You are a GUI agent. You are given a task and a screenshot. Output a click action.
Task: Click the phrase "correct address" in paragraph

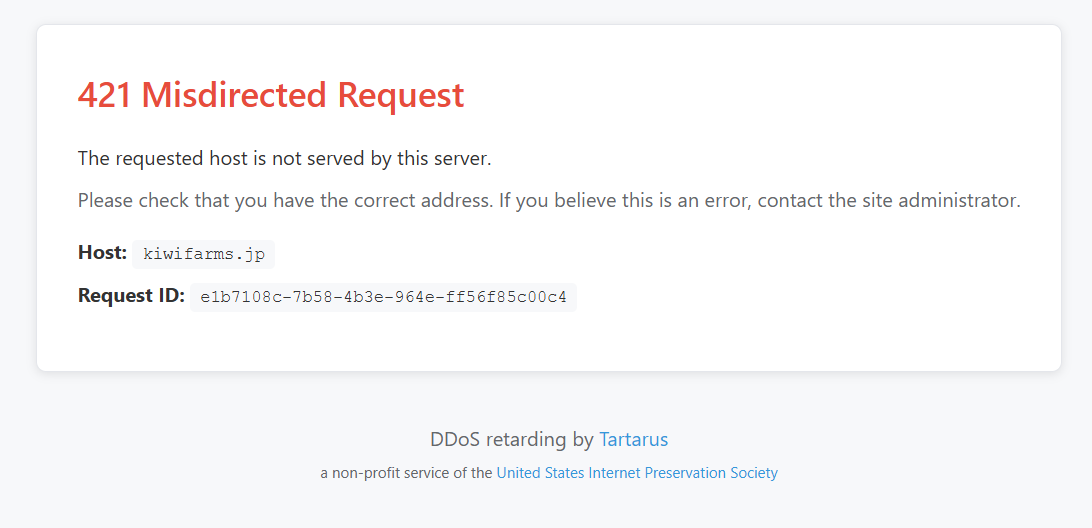point(429,200)
